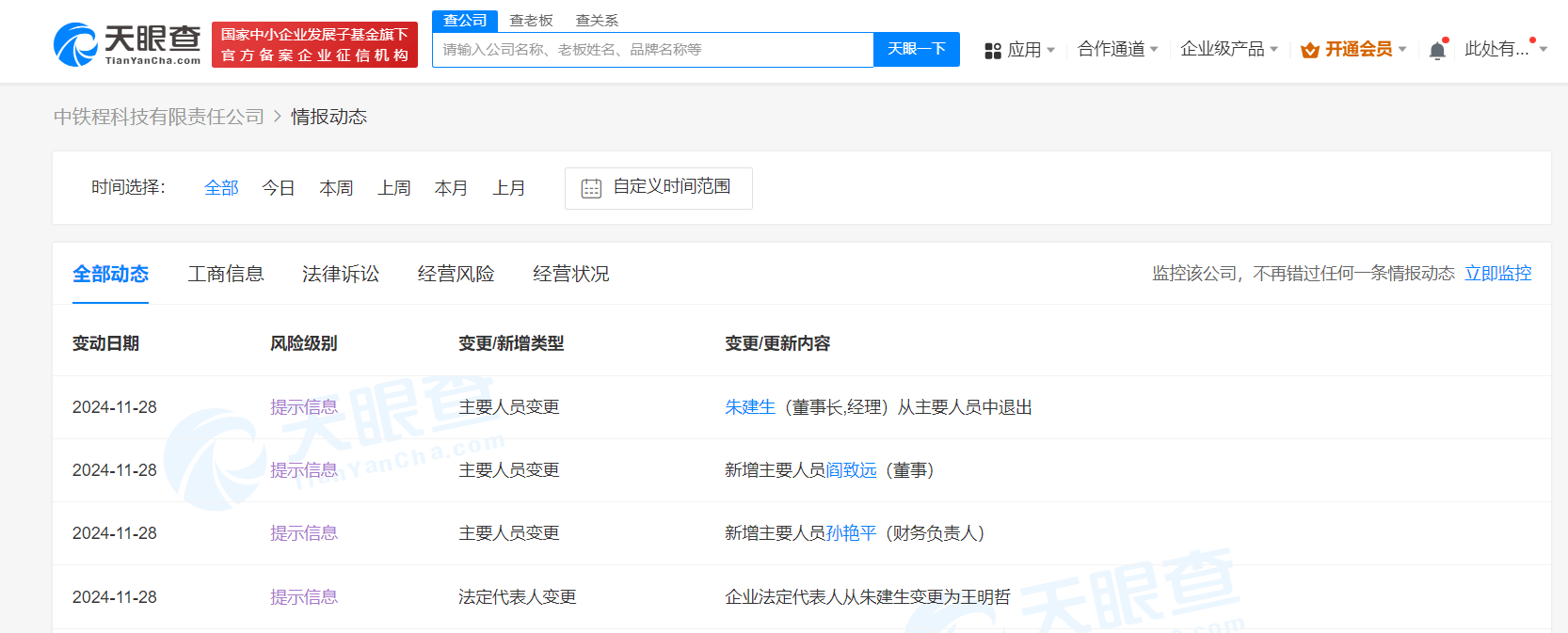
Task: Click the notification bell icon
Action: tap(1437, 51)
